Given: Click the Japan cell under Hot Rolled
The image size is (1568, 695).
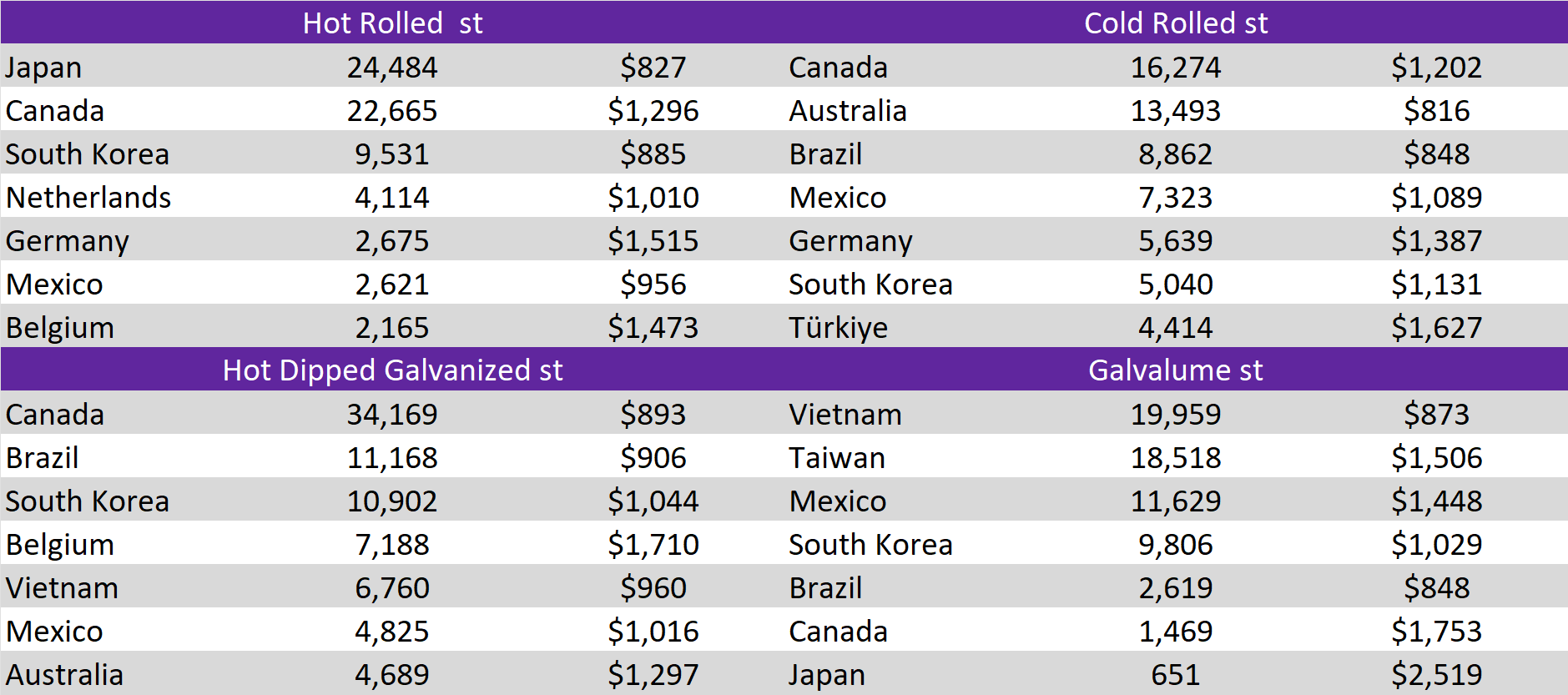Looking at the screenshot, I should click(43, 68).
